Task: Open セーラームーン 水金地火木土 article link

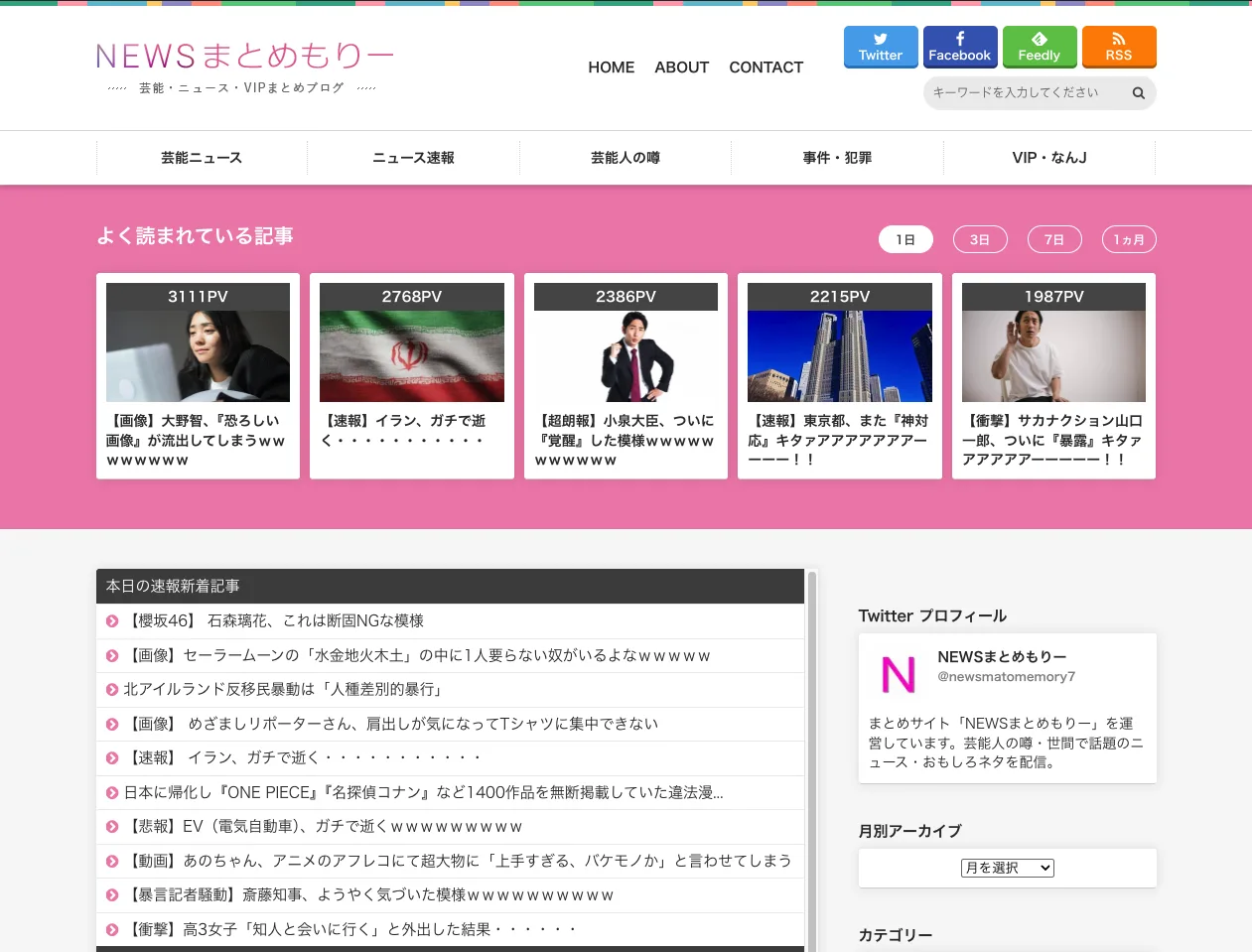Action: 417,656
